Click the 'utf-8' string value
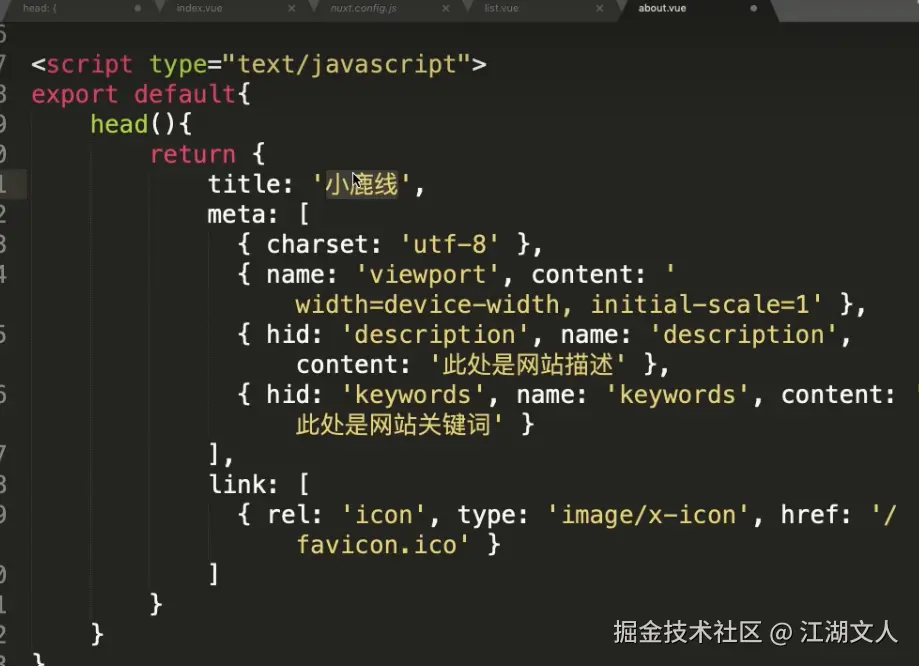The height and width of the screenshot is (666, 919). click(450, 244)
